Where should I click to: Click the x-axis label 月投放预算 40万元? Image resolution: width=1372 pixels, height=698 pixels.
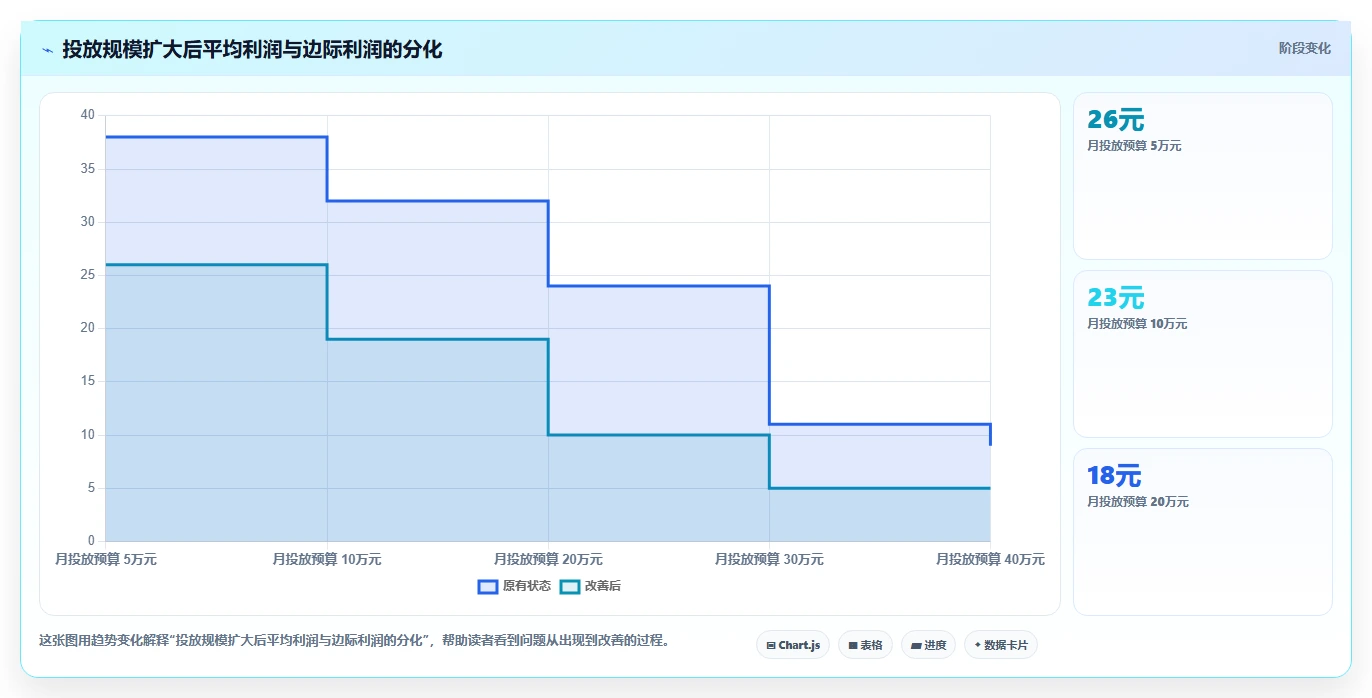point(990,559)
